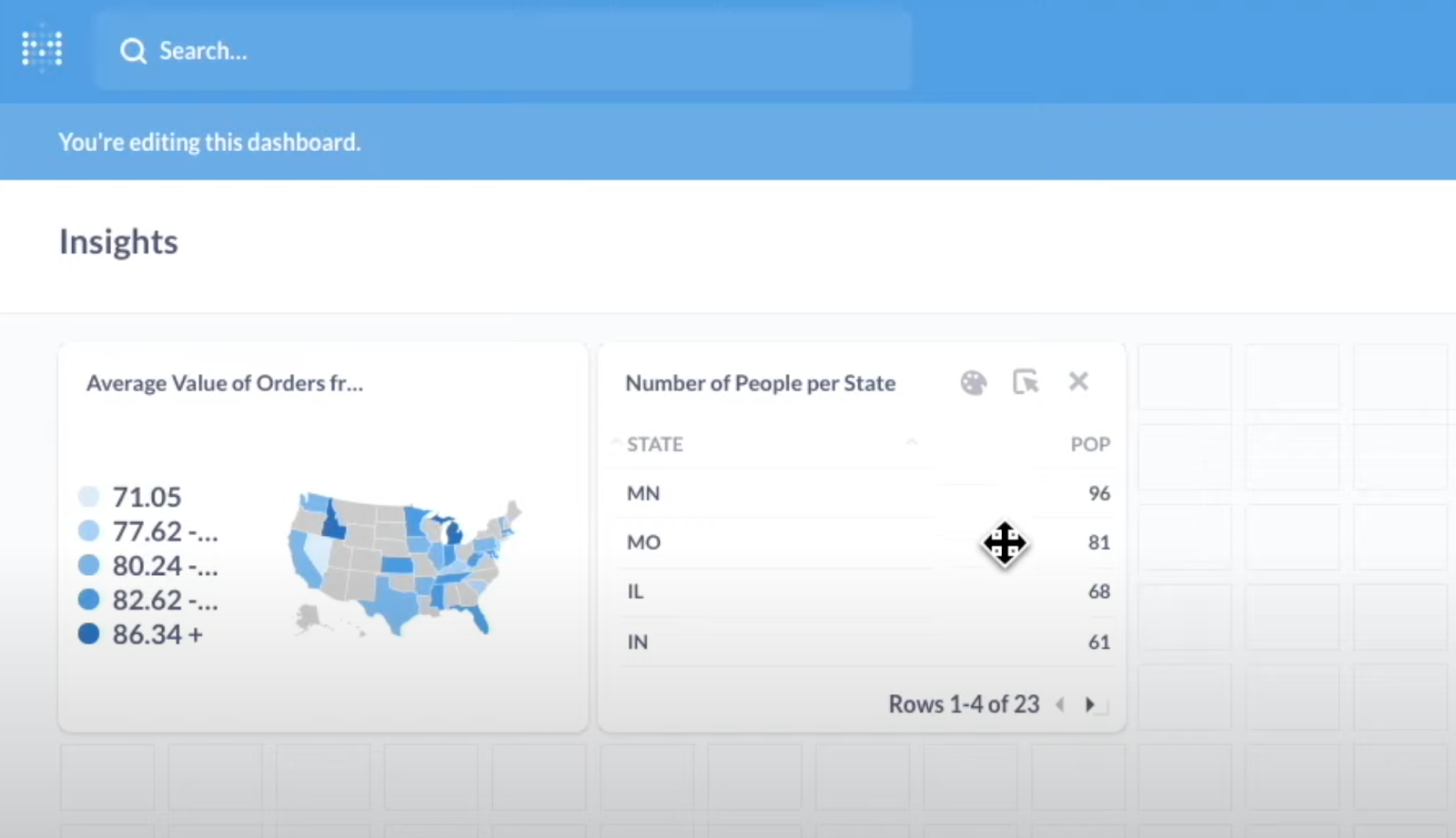Screen dimensions: 1456x838
Task: Go to previous page of table rows
Action: coord(1060,704)
